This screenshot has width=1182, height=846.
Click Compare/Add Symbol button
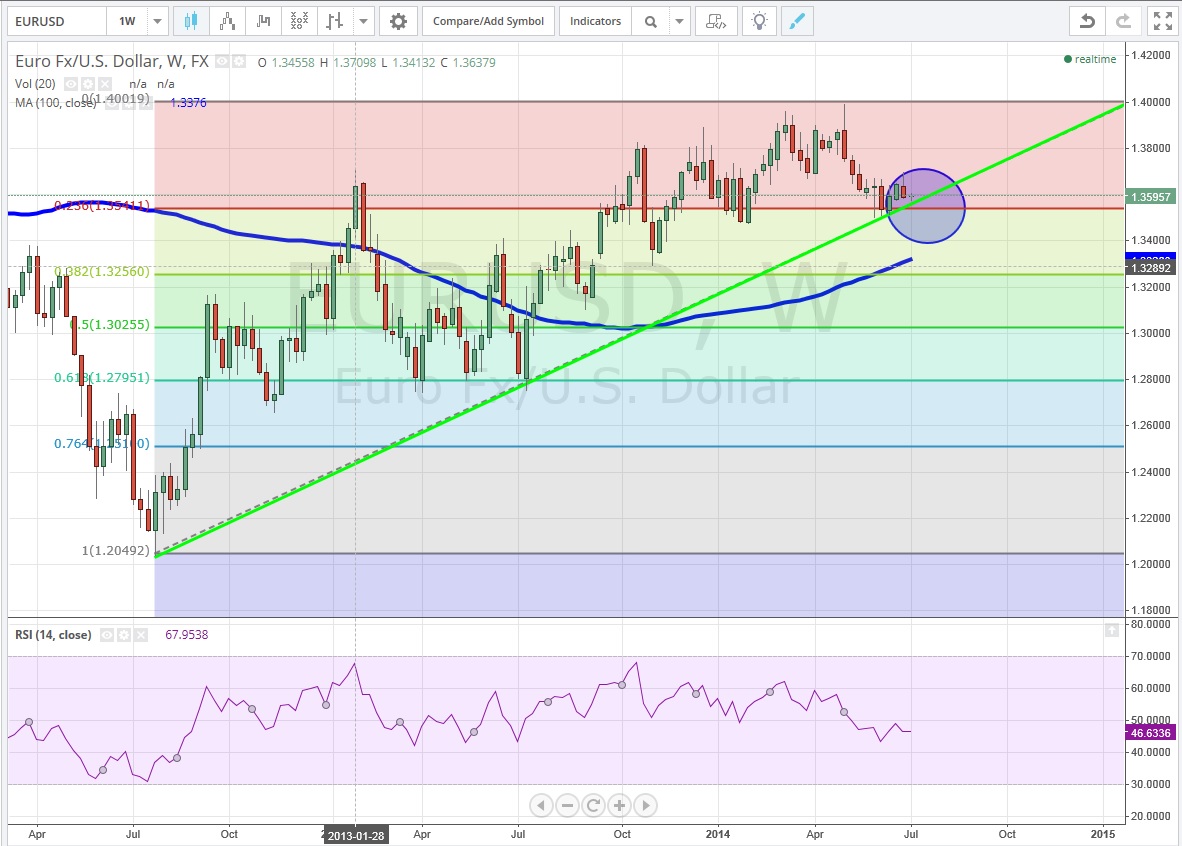tap(488, 21)
